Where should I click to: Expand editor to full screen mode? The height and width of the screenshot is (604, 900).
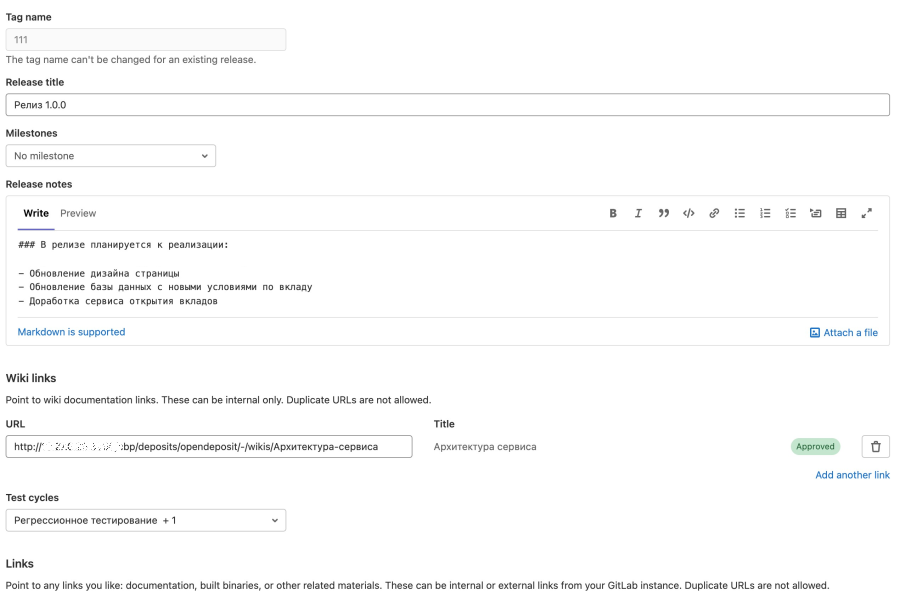tap(867, 213)
